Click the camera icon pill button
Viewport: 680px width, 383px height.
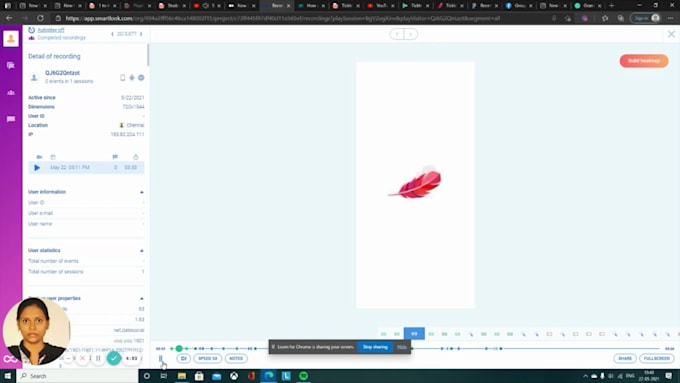pos(183,359)
